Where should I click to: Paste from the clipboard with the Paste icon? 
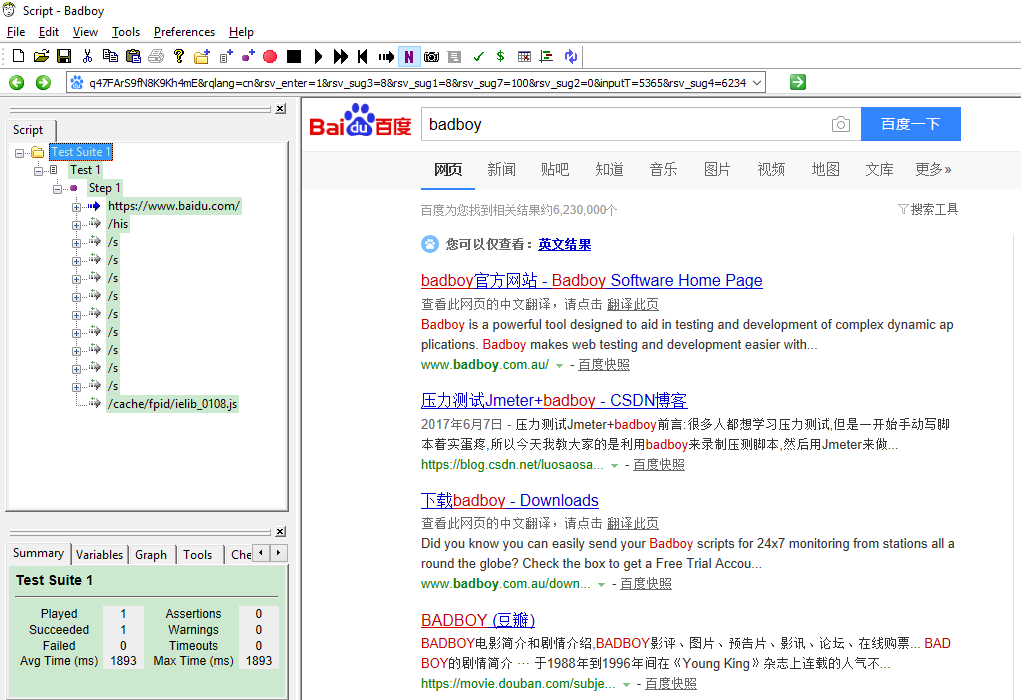pyautogui.click(x=133, y=57)
